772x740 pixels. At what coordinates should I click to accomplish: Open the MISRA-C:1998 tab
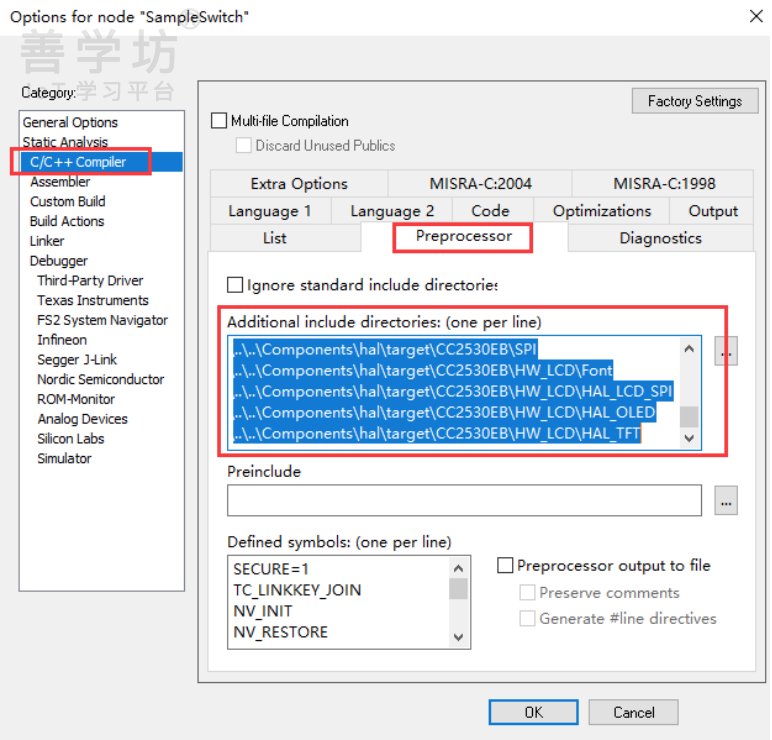click(663, 184)
